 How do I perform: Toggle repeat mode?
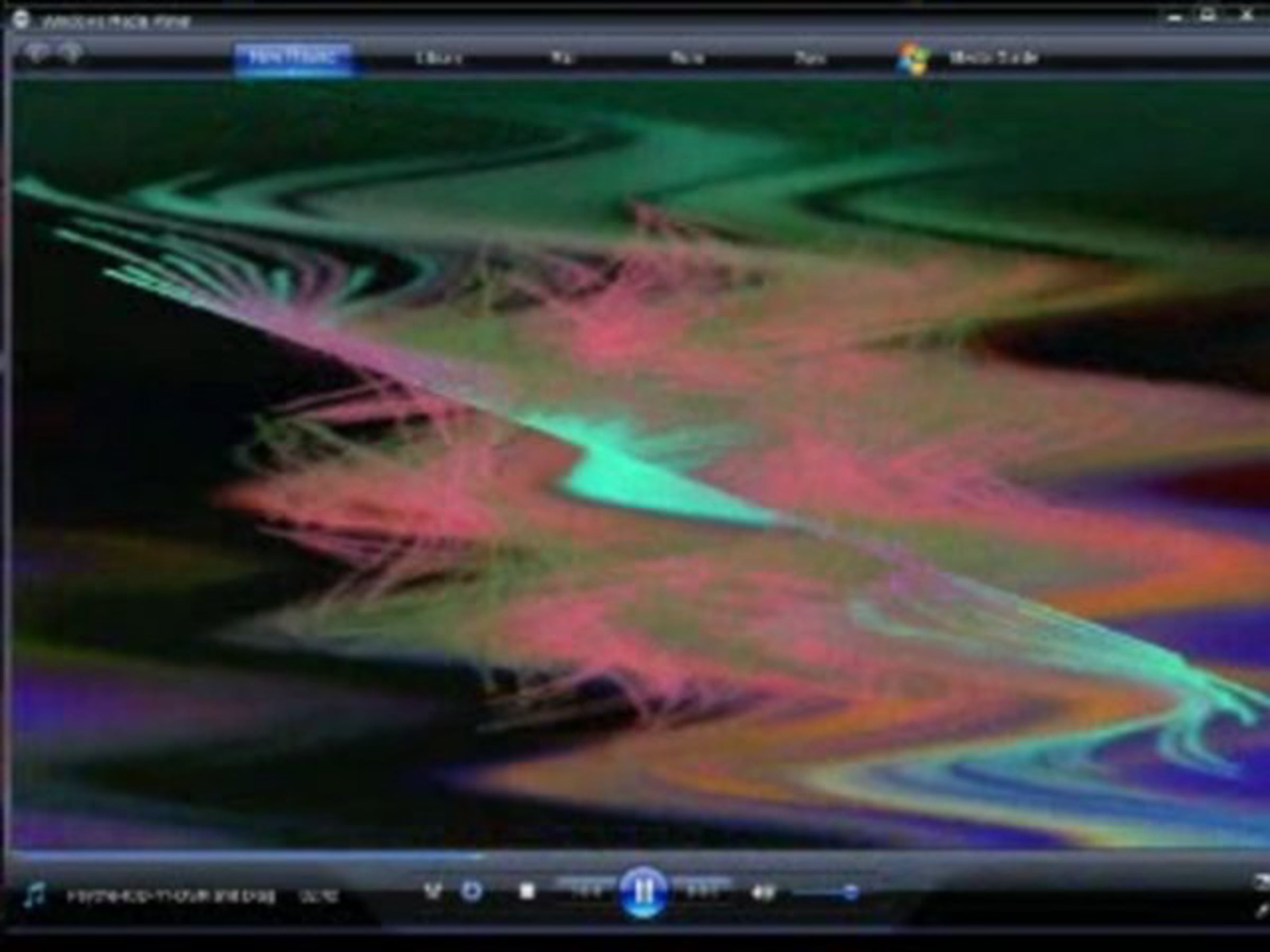tap(471, 891)
